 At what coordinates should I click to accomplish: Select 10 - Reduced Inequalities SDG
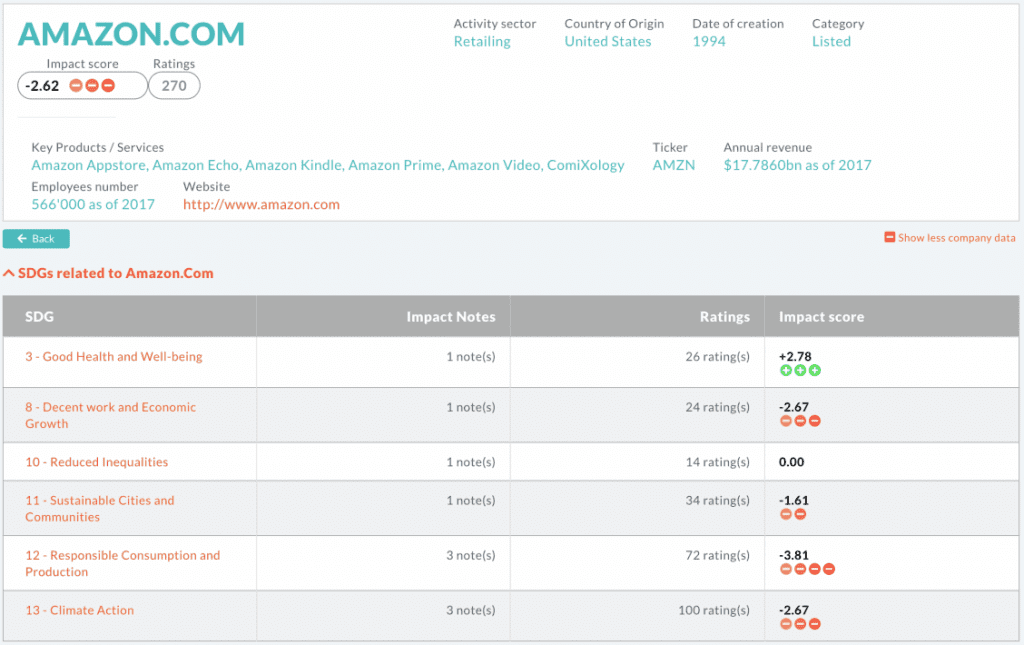pos(97,462)
